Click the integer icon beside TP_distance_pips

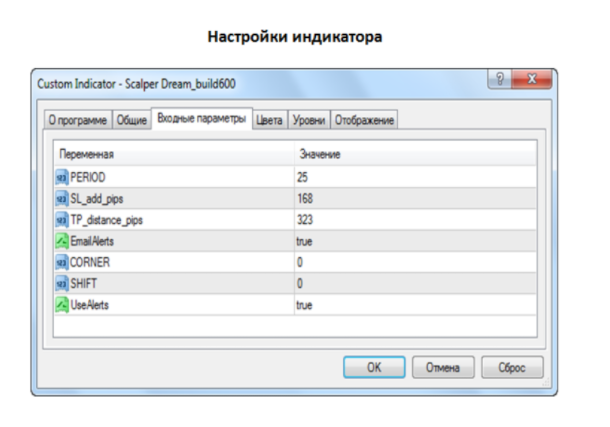pos(62,220)
